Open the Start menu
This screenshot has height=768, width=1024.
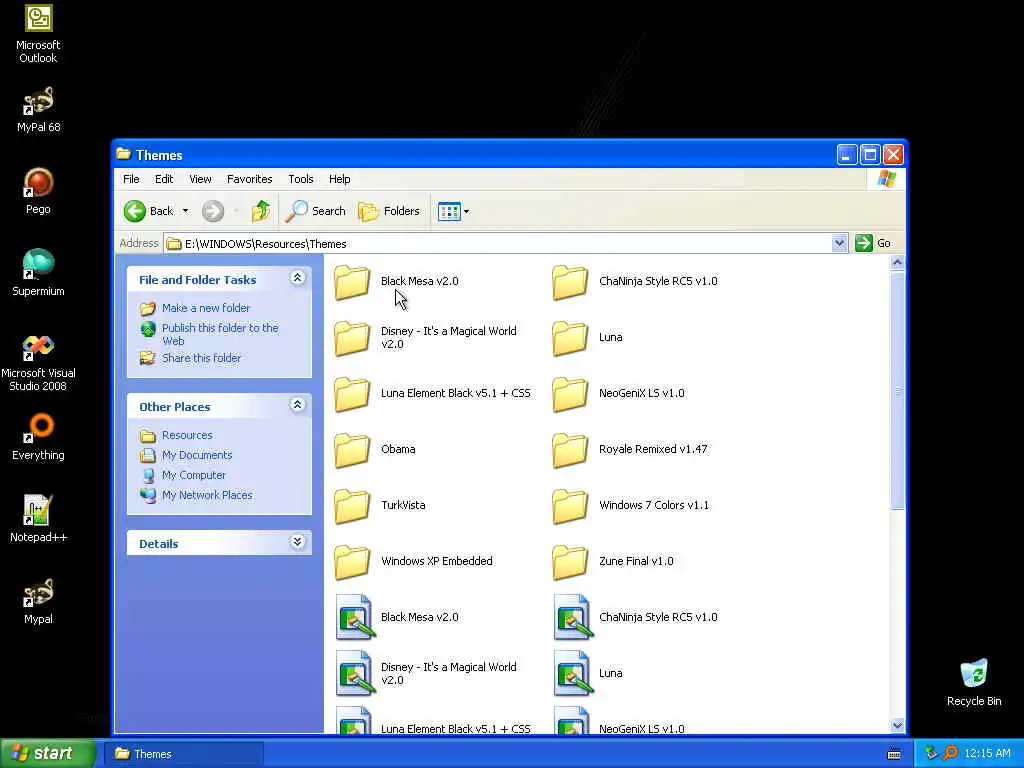coord(48,754)
